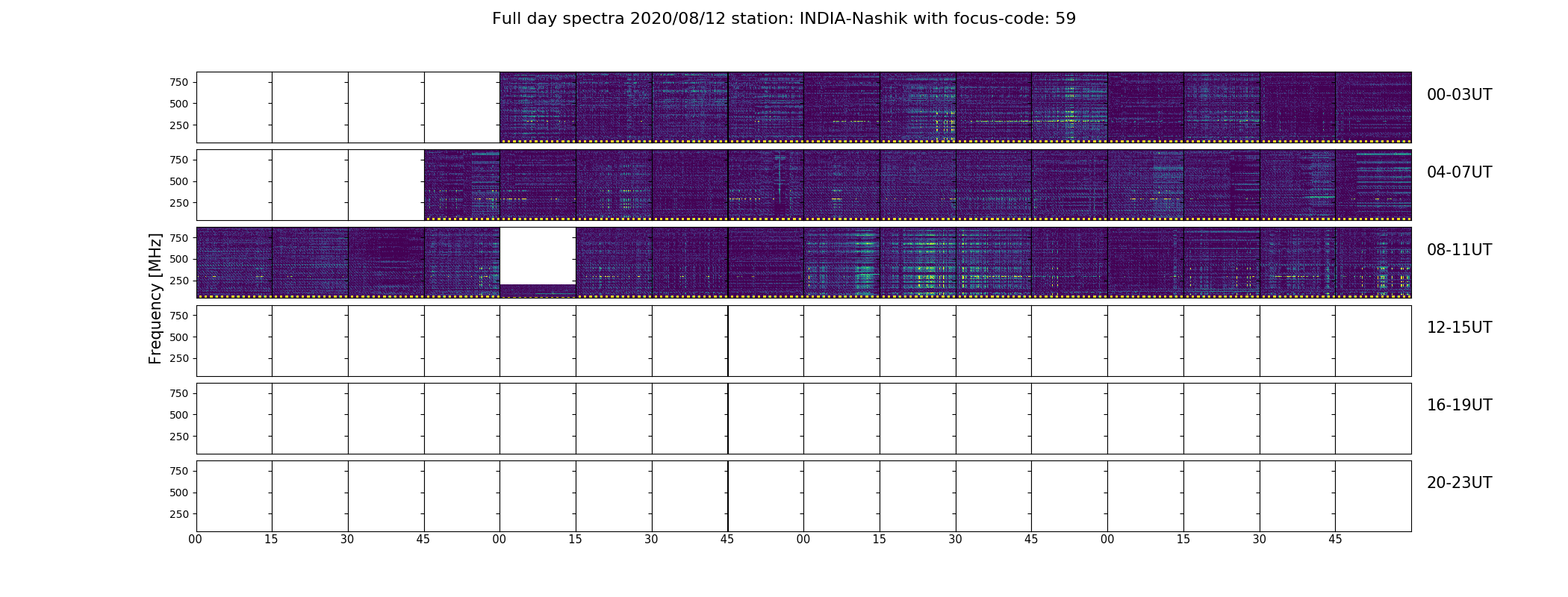Select the '00-03UT' row label

[1459, 95]
